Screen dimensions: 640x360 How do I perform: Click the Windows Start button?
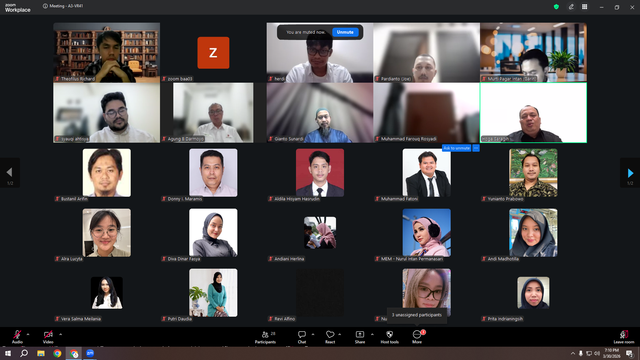(x=8, y=353)
